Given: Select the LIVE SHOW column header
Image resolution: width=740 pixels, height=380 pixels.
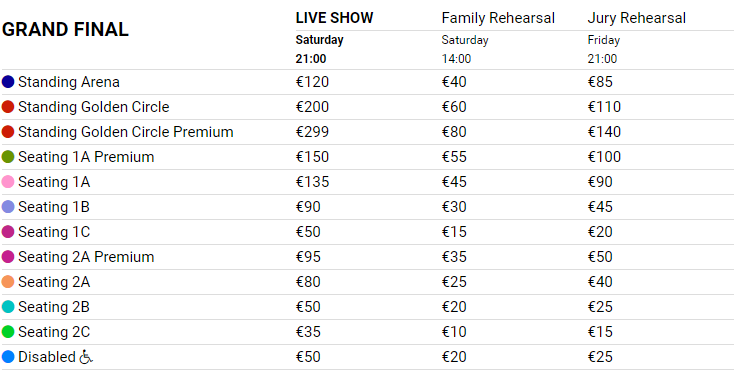Looking at the screenshot, I should 334,18.
